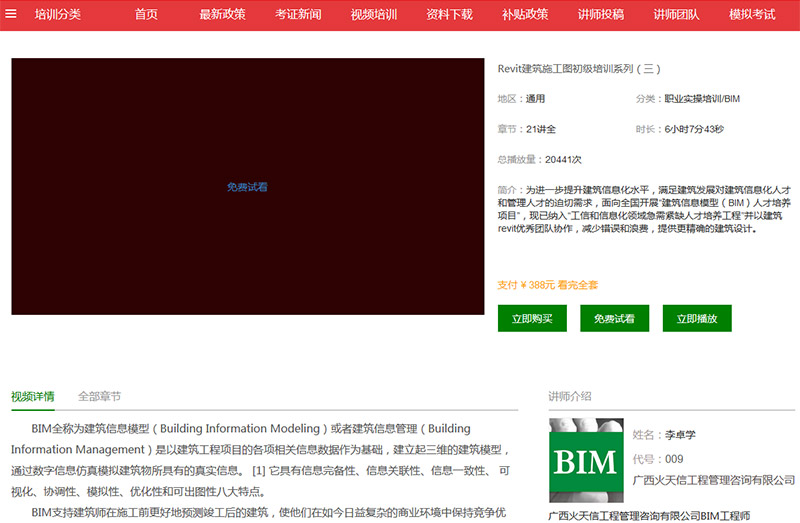
Task: Click the instructor name 李卓学
Action: click(680, 435)
